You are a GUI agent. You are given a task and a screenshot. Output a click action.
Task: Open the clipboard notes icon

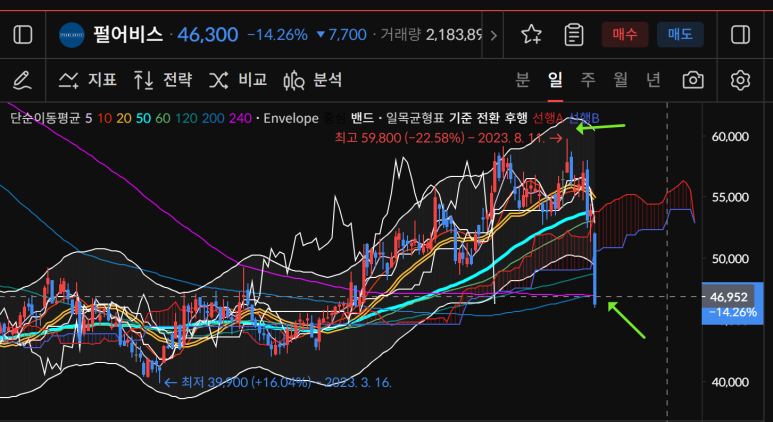(574, 35)
